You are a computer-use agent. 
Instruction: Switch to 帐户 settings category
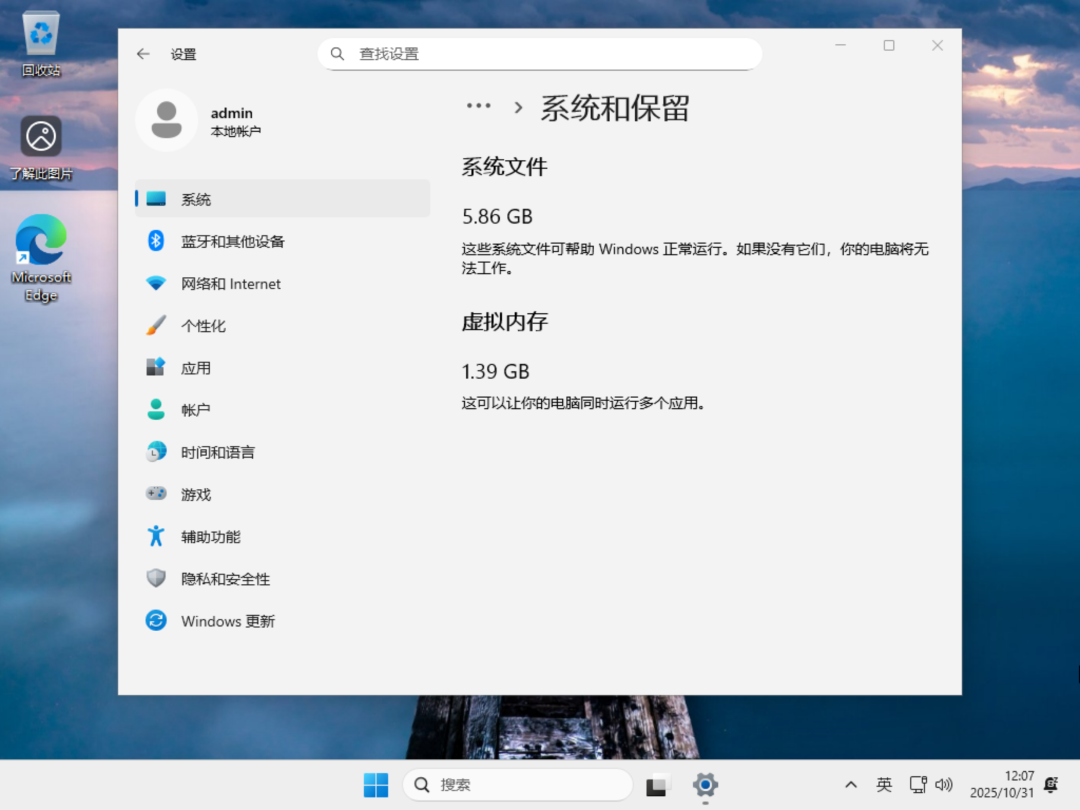click(x=282, y=409)
